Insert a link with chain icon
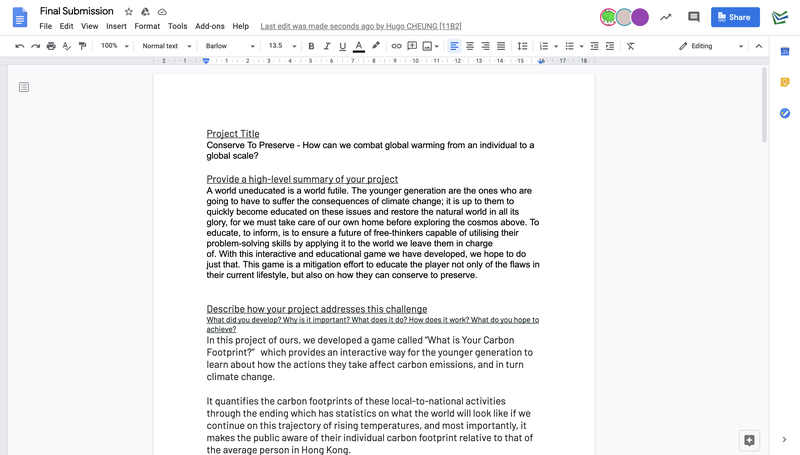The height and width of the screenshot is (455, 800). pyautogui.click(x=396, y=46)
